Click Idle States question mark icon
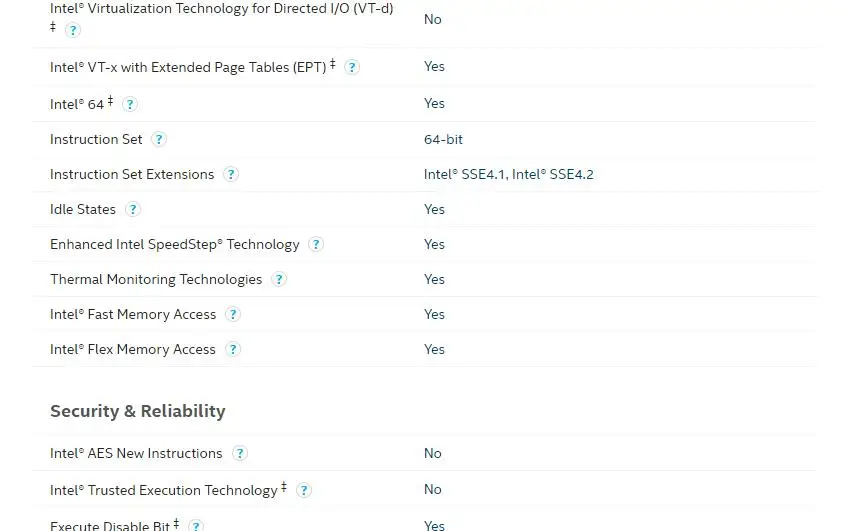The width and height of the screenshot is (844, 531). click(133, 209)
